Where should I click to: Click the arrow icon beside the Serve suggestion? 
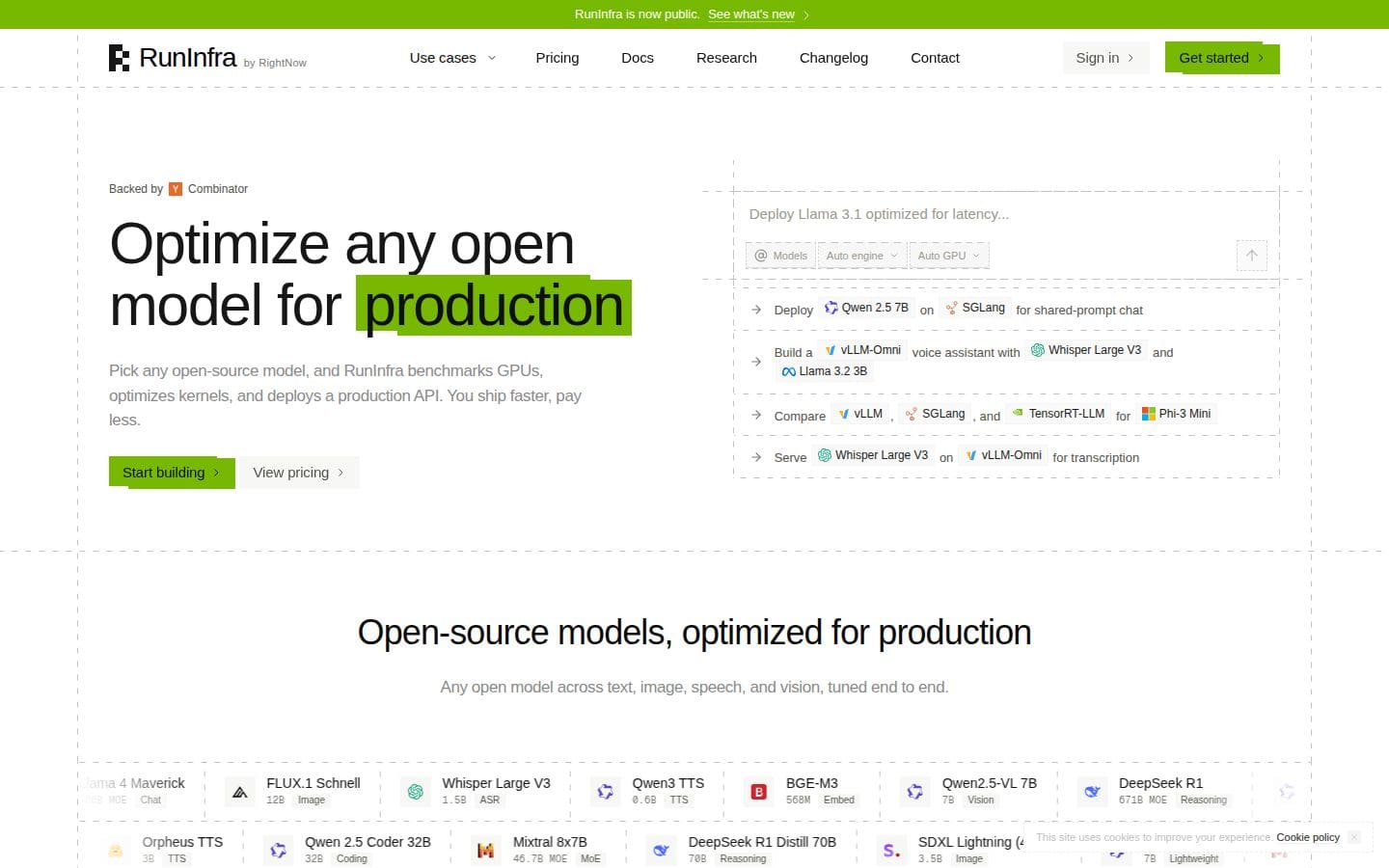click(756, 457)
